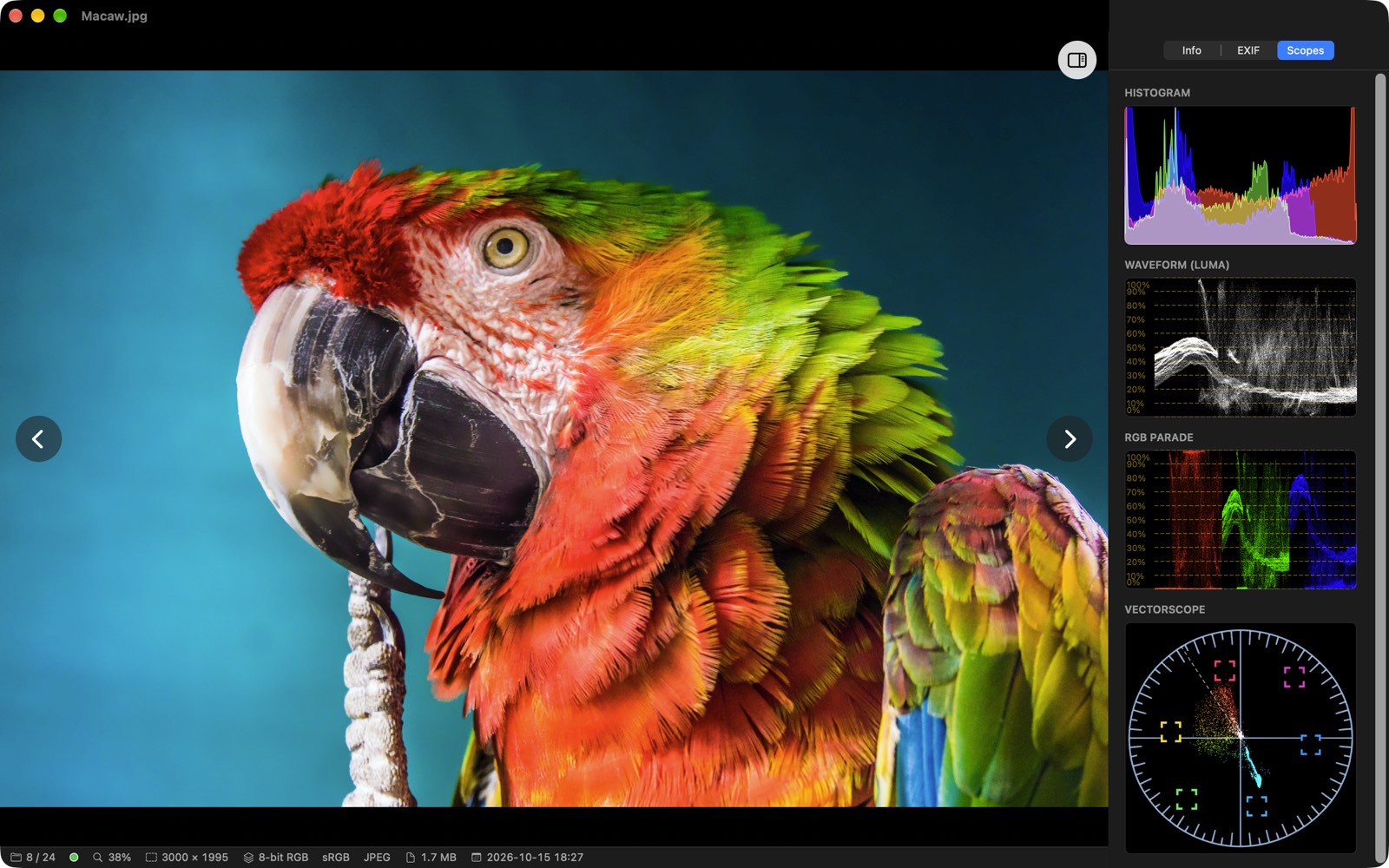Click the 8 / 24 image counter

click(40, 857)
